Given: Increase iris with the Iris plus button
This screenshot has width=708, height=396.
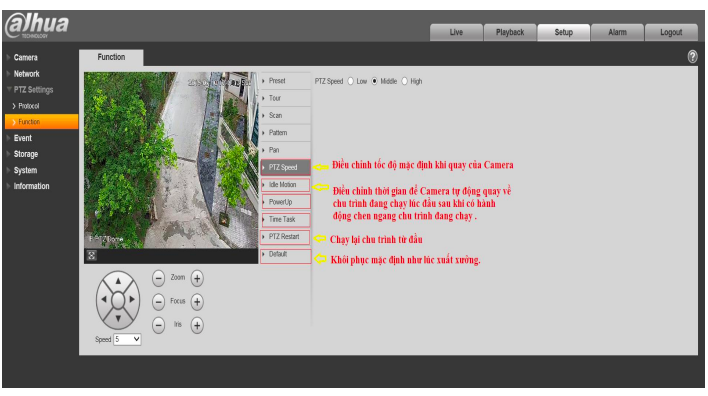Looking at the screenshot, I should point(197,325).
